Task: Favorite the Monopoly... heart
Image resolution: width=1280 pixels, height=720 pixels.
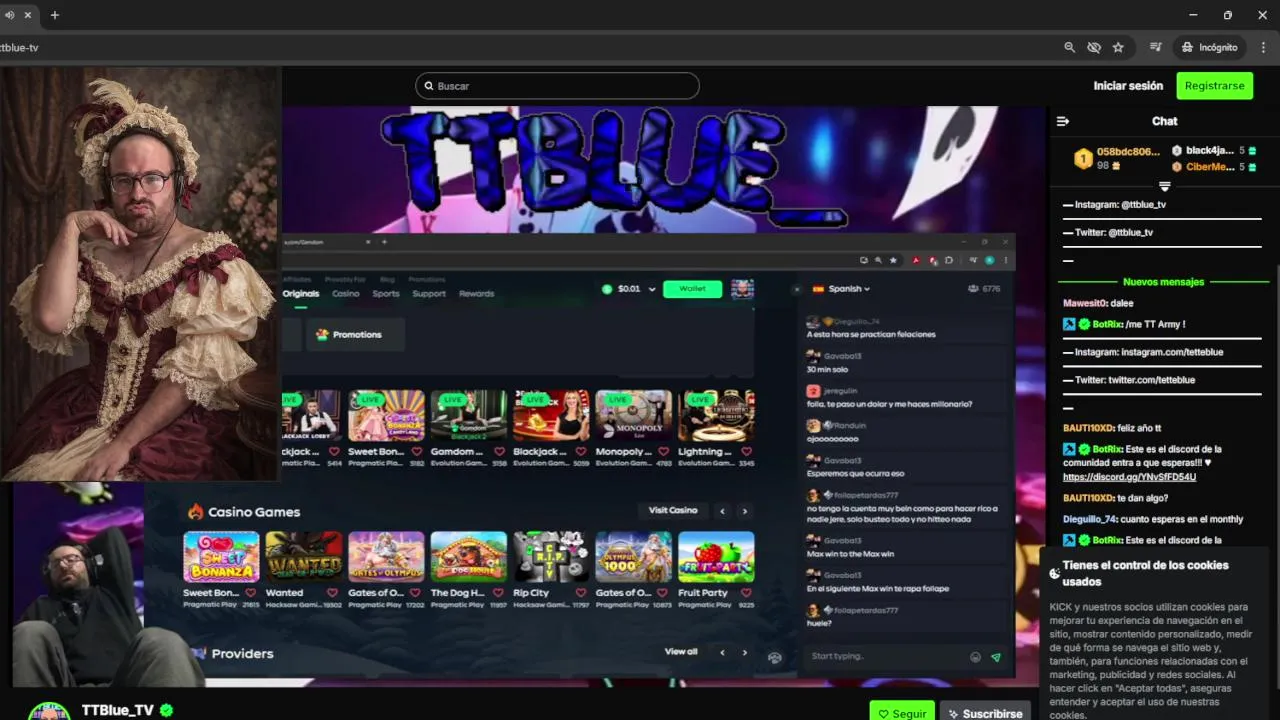Action: coord(664,452)
